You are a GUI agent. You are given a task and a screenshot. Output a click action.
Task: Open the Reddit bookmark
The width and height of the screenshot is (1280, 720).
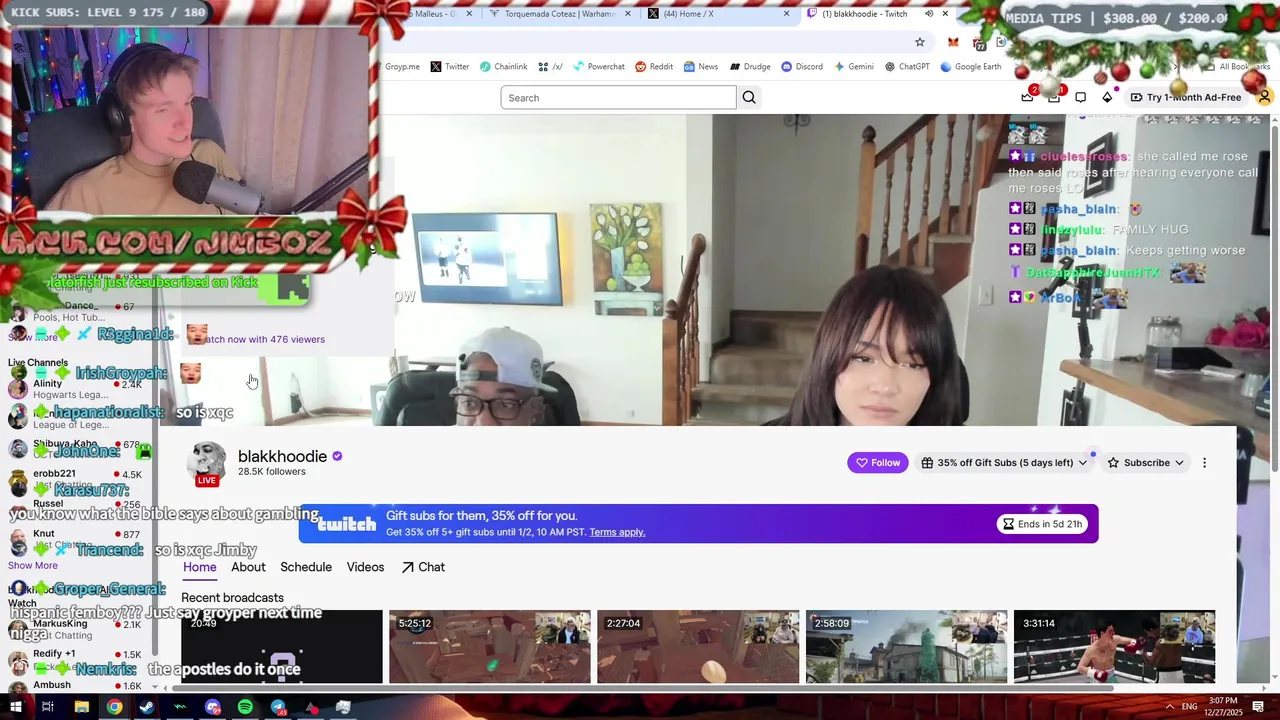654,67
